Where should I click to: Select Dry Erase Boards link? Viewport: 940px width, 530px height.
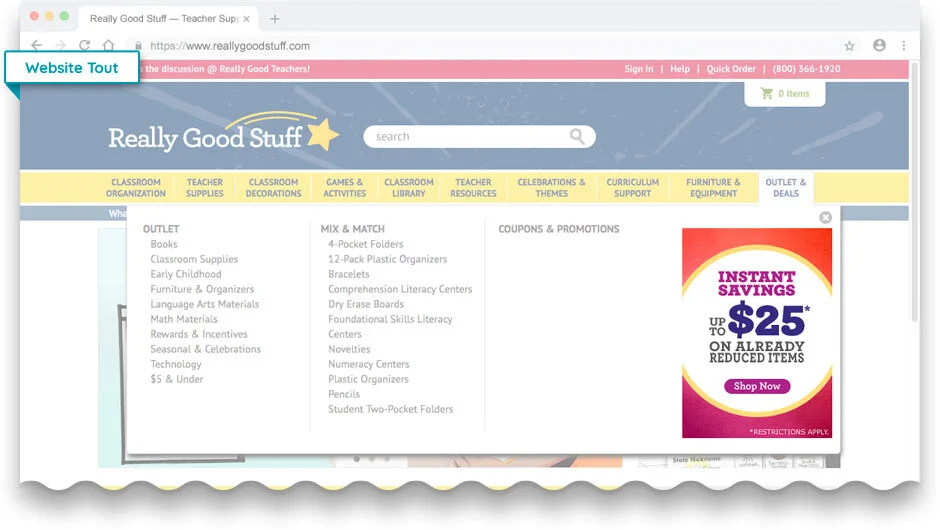[x=366, y=304]
